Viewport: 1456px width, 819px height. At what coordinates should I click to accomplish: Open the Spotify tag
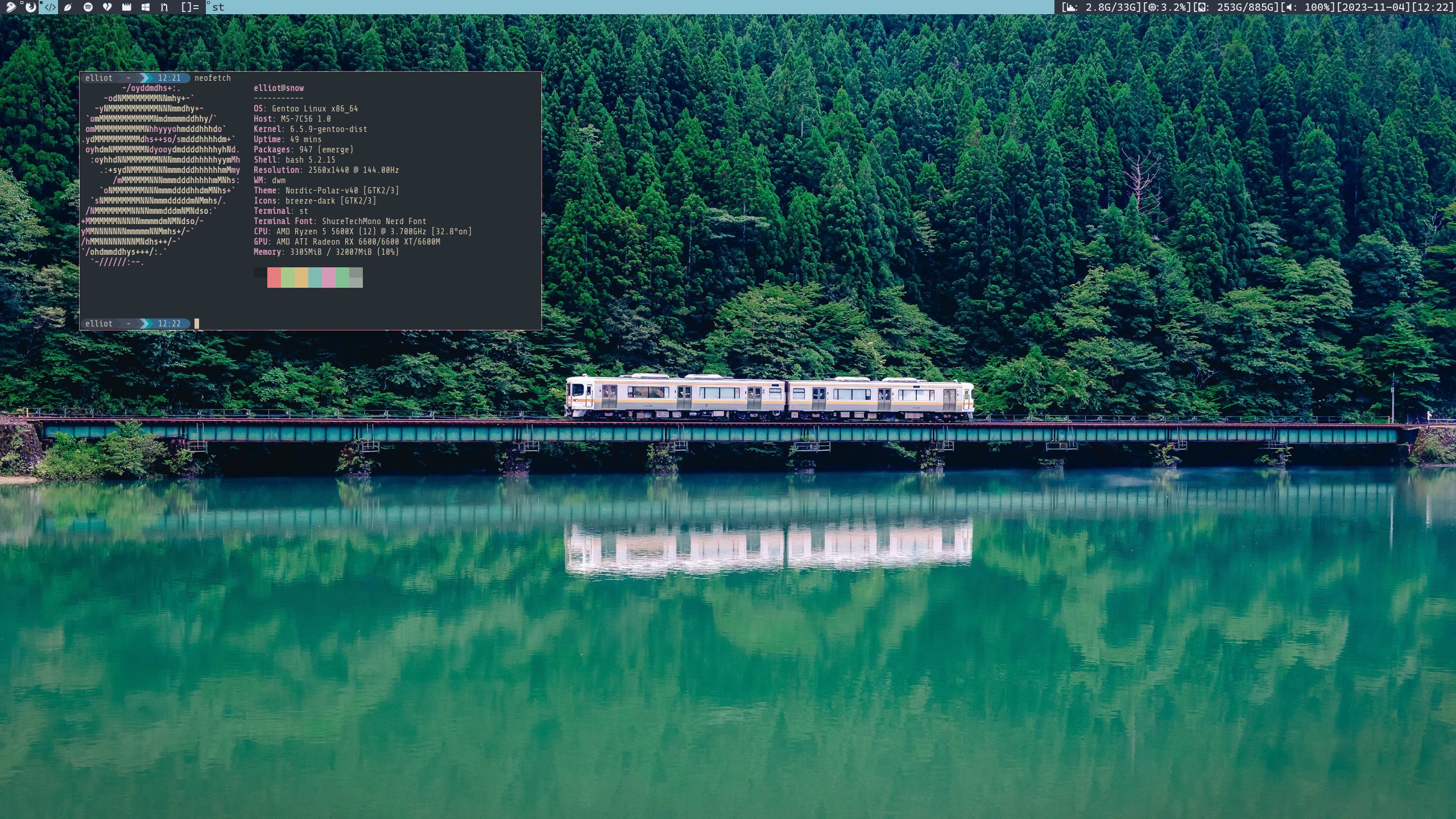click(88, 7)
